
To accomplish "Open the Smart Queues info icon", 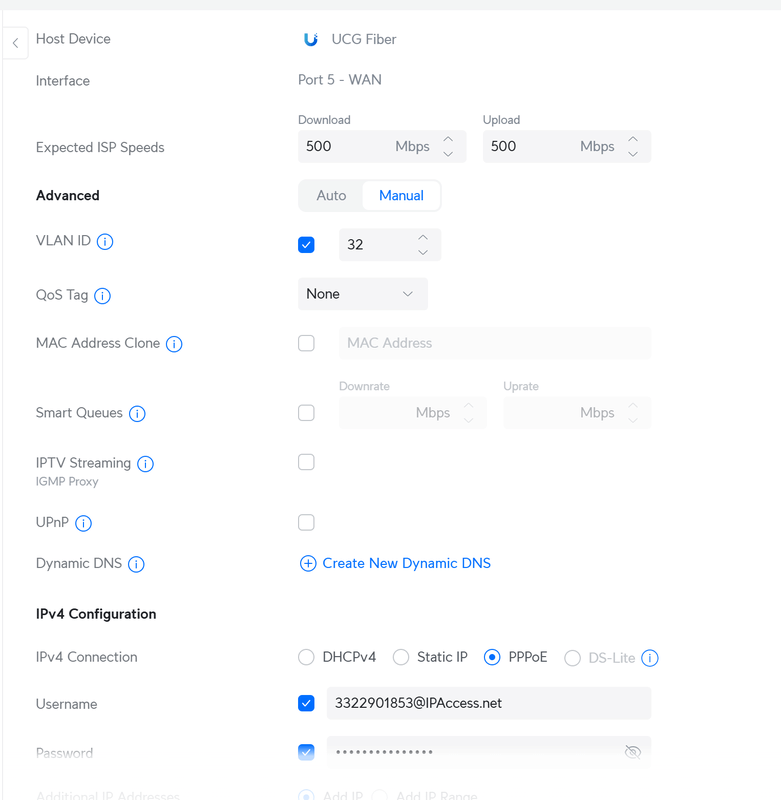I will coord(137,413).
